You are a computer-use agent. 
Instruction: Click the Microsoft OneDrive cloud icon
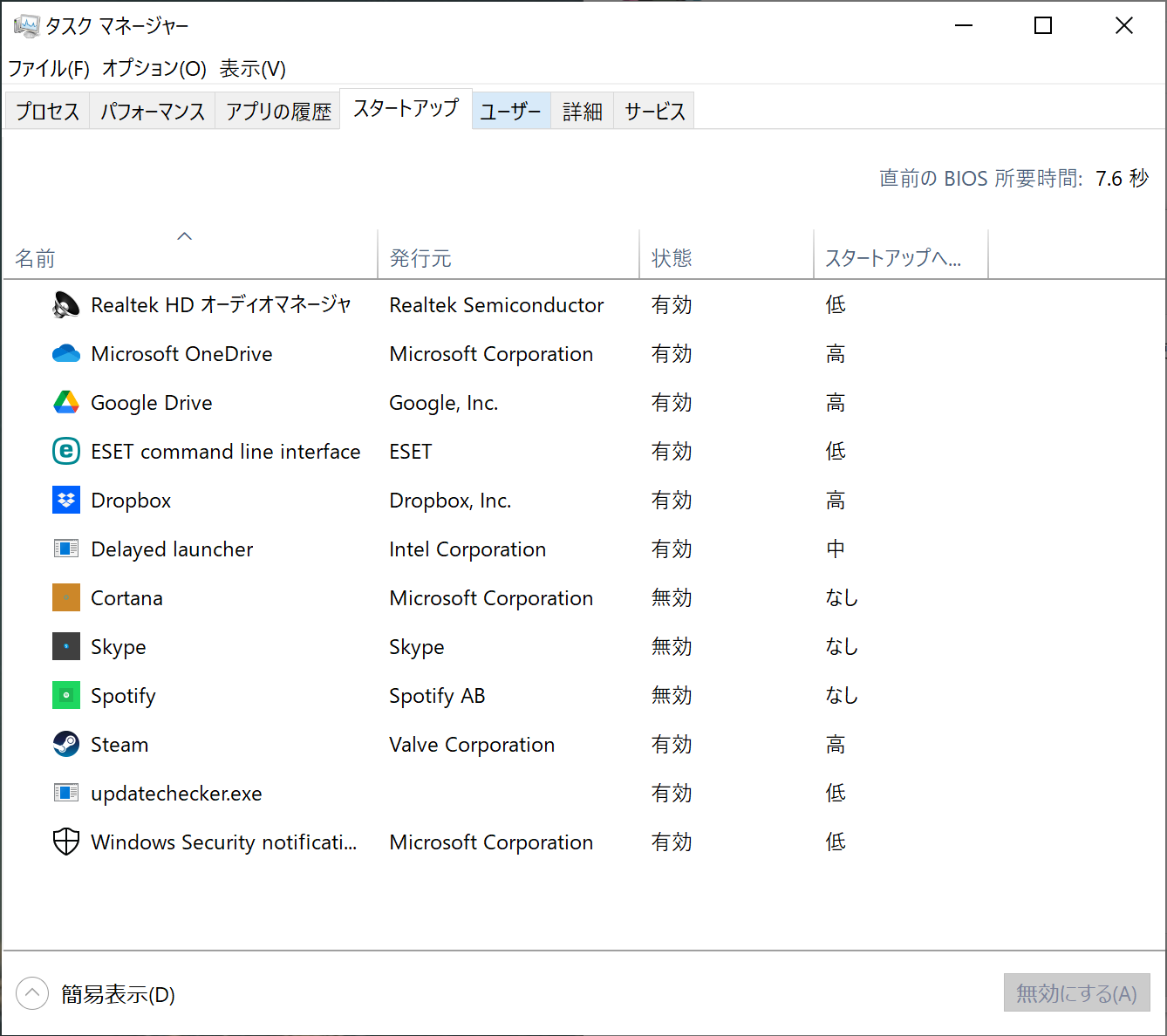(66, 353)
